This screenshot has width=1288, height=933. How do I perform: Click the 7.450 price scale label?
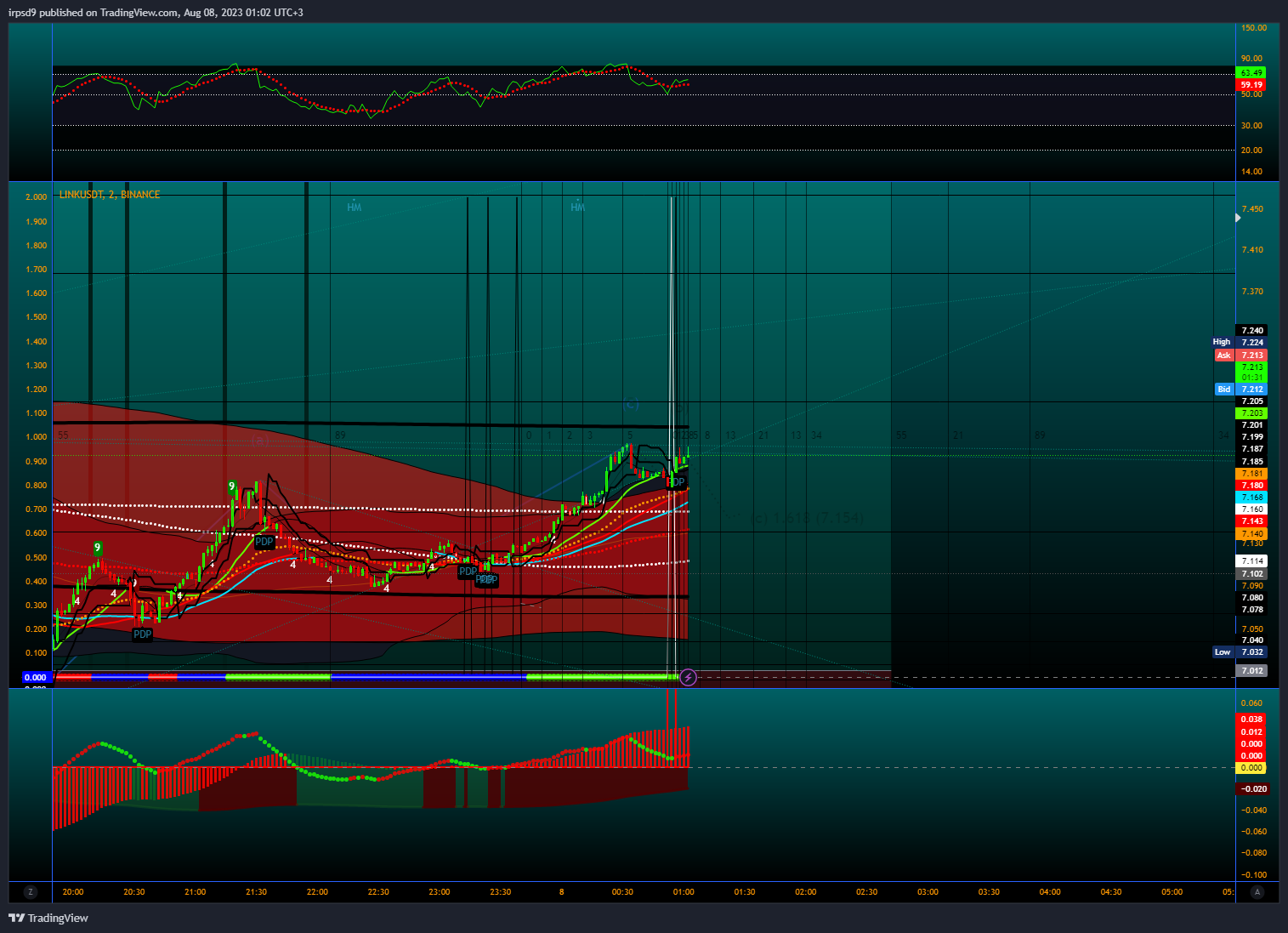click(x=1252, y=209)
